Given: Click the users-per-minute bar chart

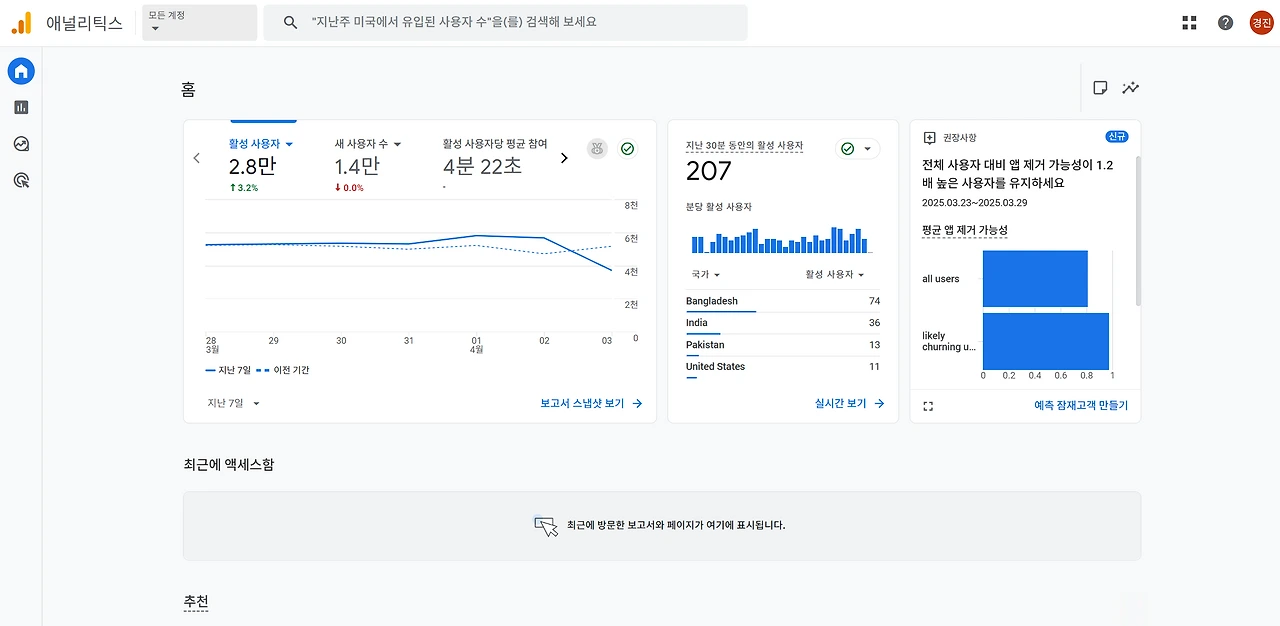Looking at the screenshot, I should pos(780,240).
